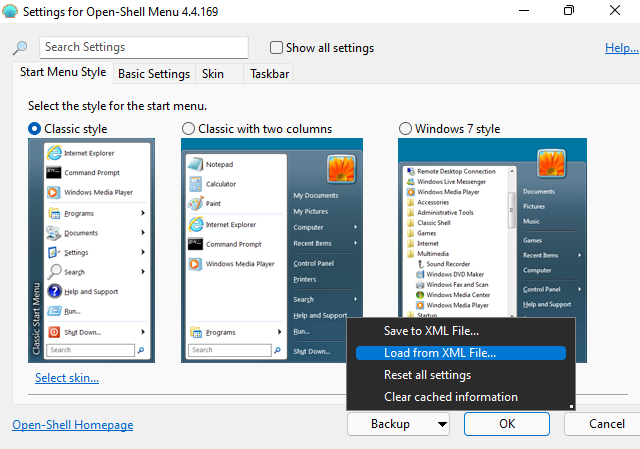Click Remote Desktop Connection icon in Windows 7 preview
The image size is (640, 449).
(x=411, y=171)
